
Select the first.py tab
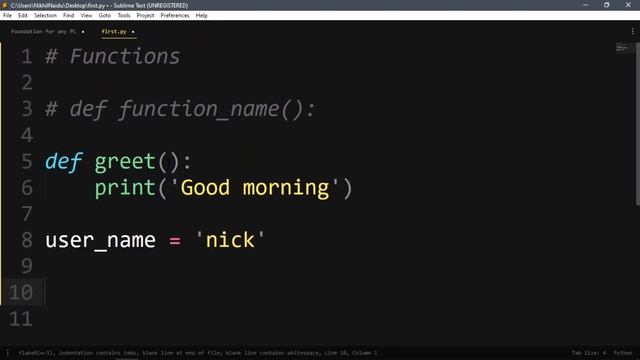pos(114,31)
